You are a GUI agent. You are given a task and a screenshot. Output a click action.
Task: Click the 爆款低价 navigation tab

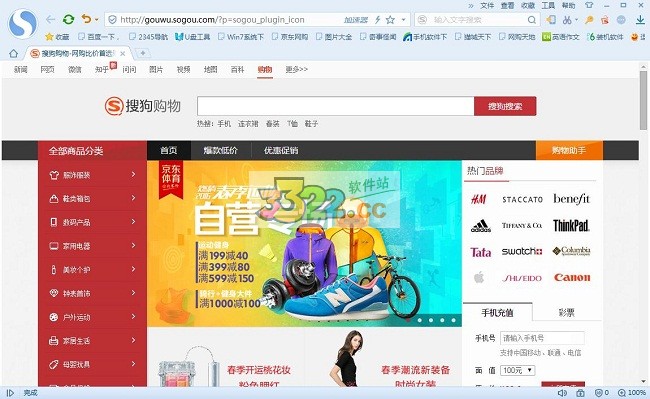(x=221, y=150)
